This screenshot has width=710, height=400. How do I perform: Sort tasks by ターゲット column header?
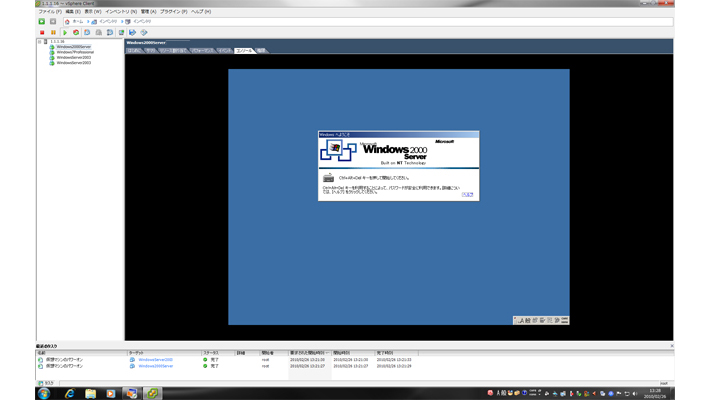pyautogui.click(x=164, y=353)
